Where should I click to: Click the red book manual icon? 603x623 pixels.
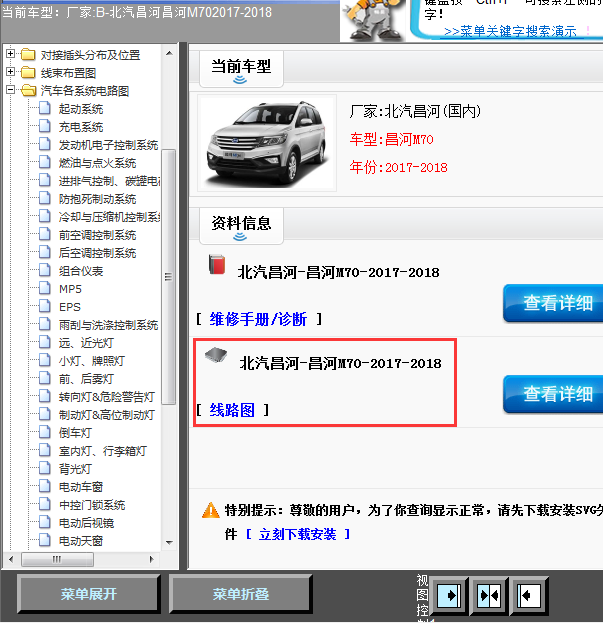pyautogui.click(x=217, y=265)
